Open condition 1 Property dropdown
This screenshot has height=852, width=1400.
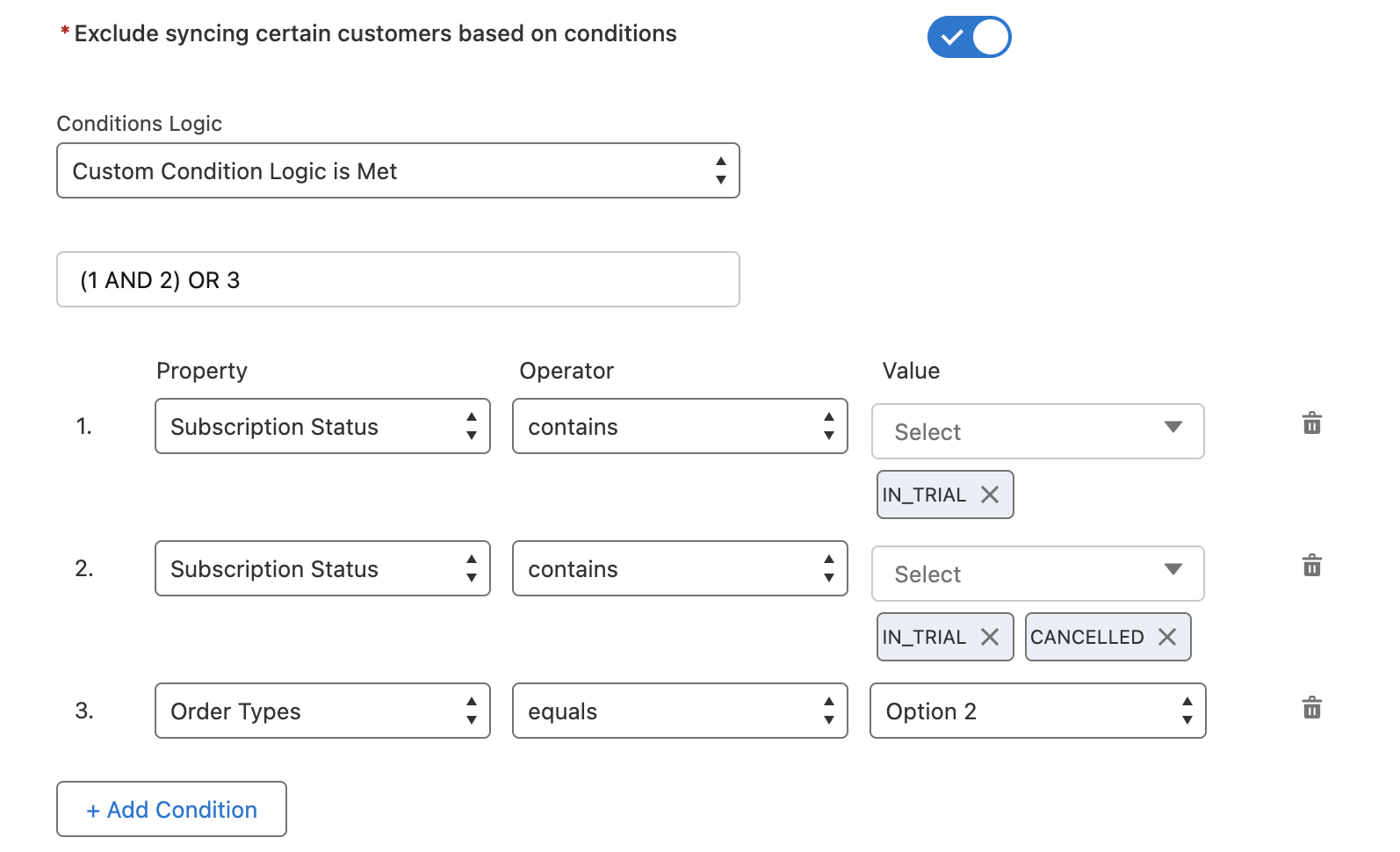(322, 426)
